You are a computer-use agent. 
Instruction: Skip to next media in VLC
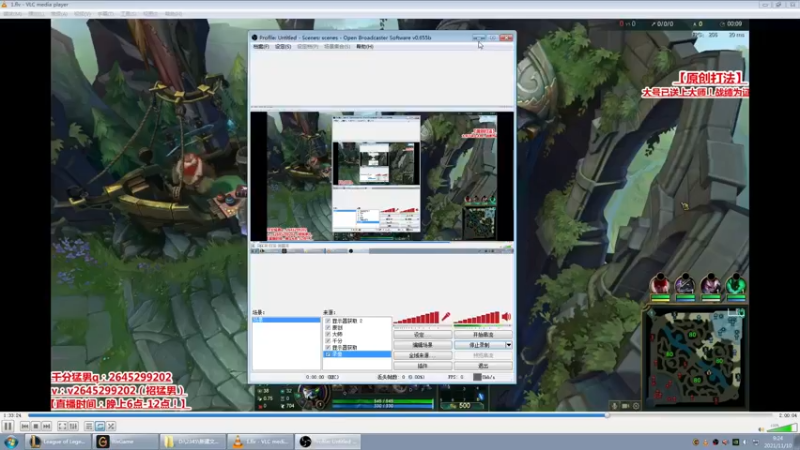click(46, 426)
